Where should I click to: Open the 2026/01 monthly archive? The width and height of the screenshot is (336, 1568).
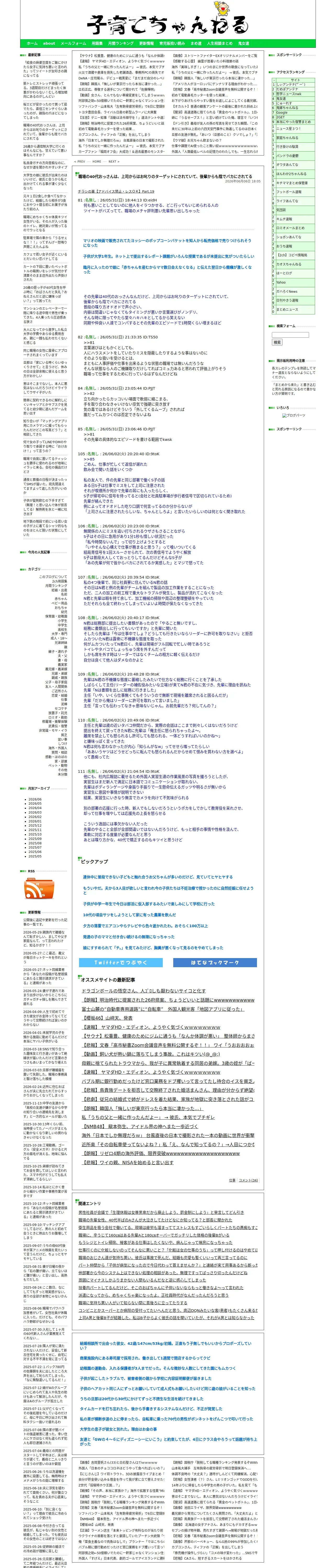point(35,821)
